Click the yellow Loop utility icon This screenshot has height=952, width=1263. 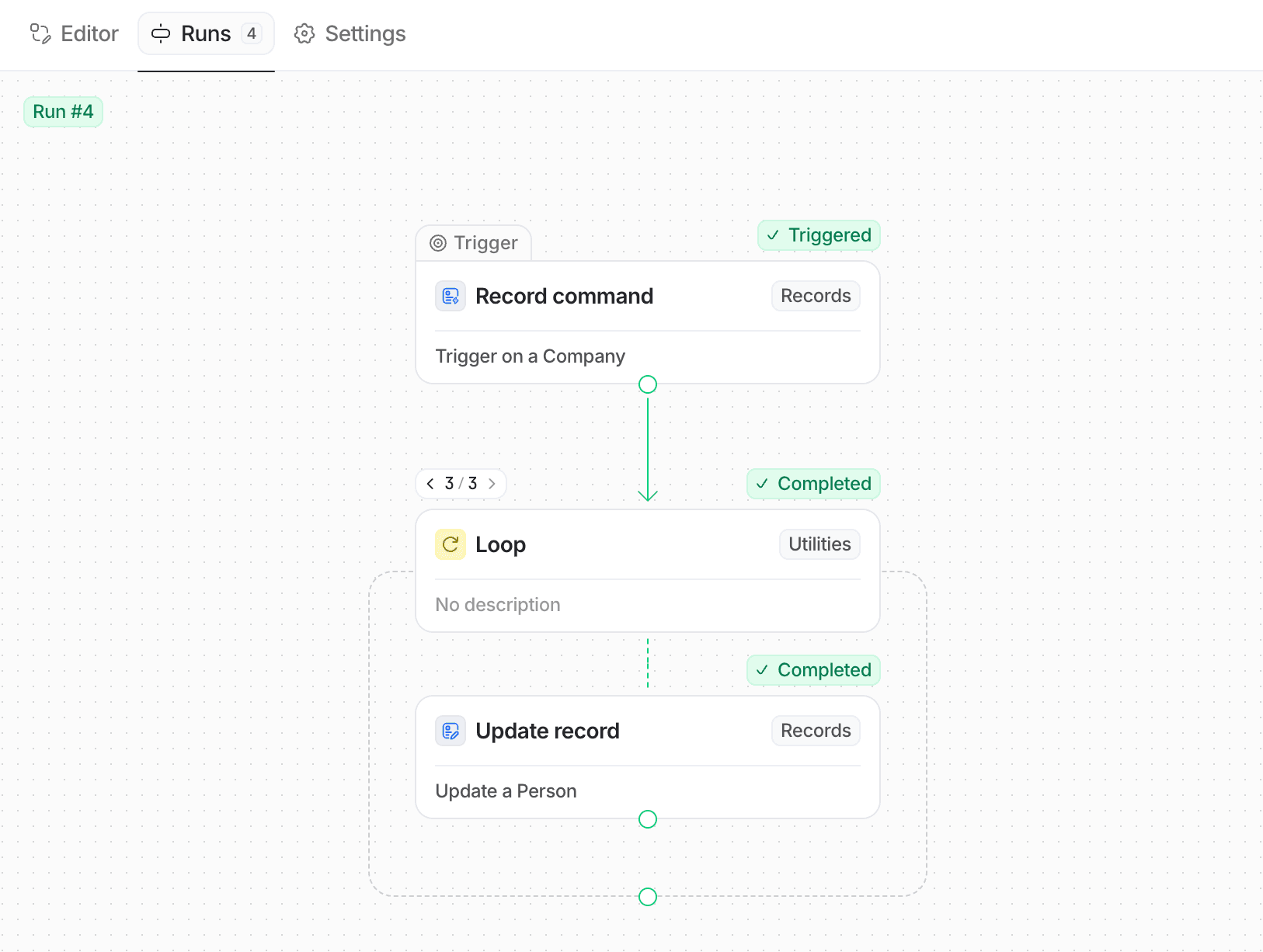[450, 544]
